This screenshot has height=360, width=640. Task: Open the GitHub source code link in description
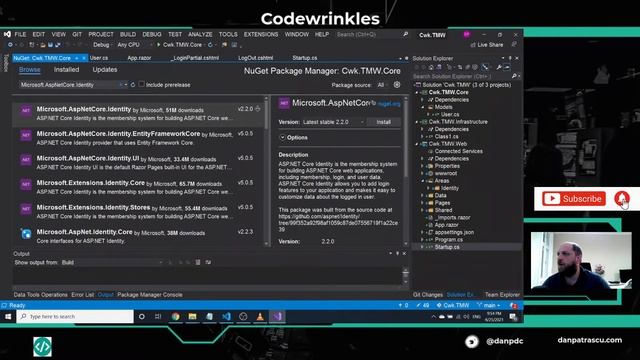tap(338, 223)
